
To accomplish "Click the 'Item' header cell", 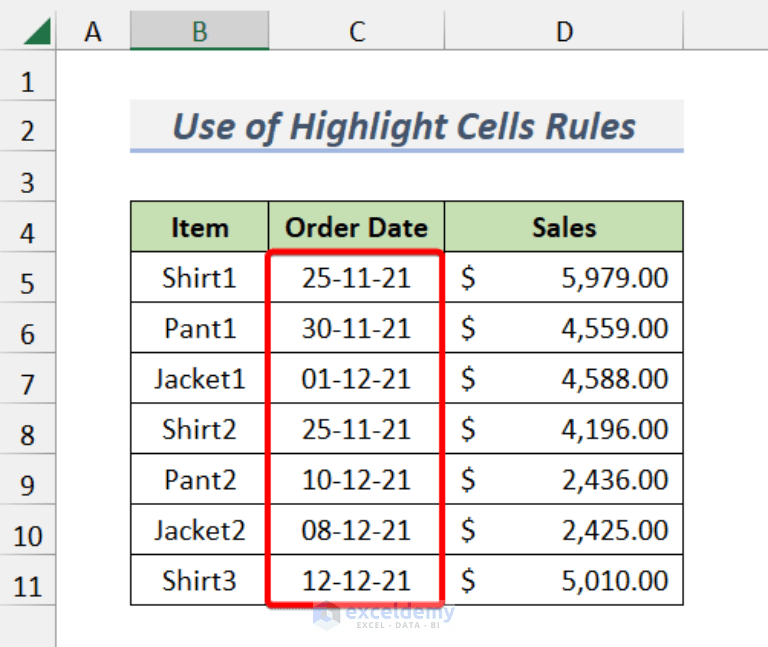I will [x=199, y=227].
